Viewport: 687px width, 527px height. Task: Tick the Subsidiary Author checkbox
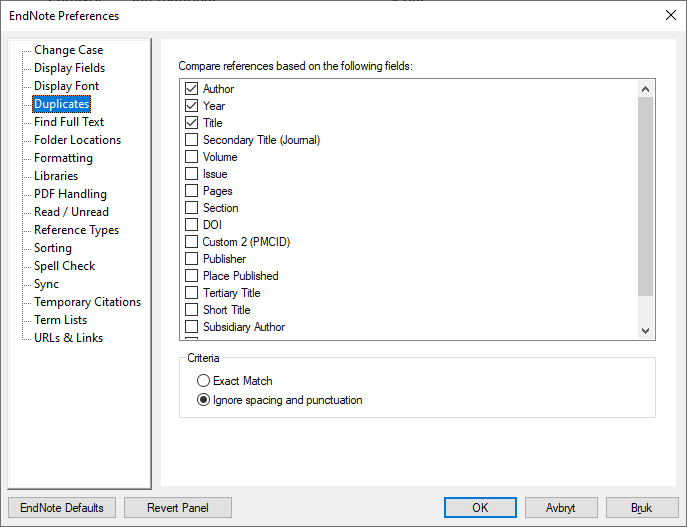(x=191, y=327)
